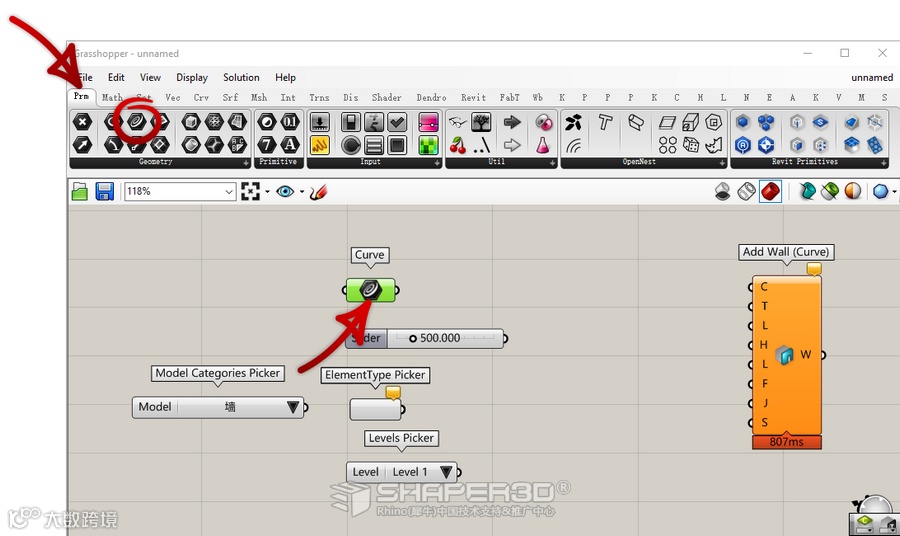This screenshot has height=536, width=900.
Task: Select the Mesh parameter icon
Action: point(214,122)
